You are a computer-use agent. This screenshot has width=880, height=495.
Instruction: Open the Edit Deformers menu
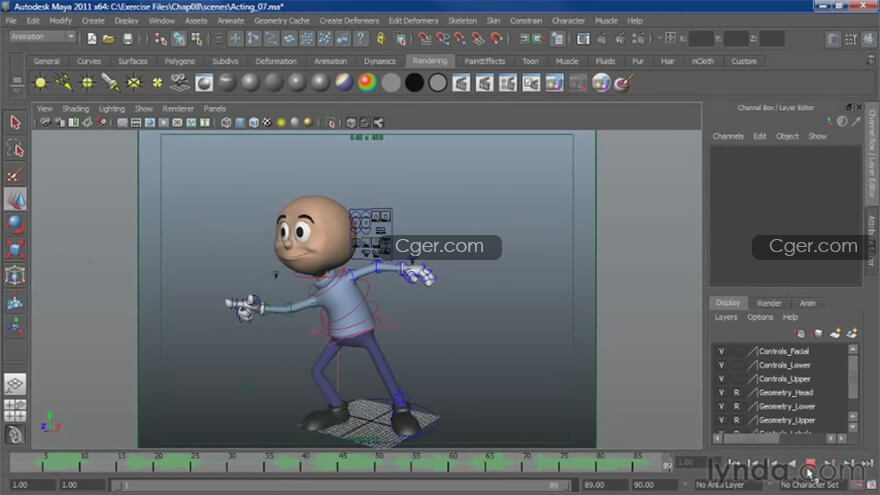pyautogui.click(x=413, y=21)
